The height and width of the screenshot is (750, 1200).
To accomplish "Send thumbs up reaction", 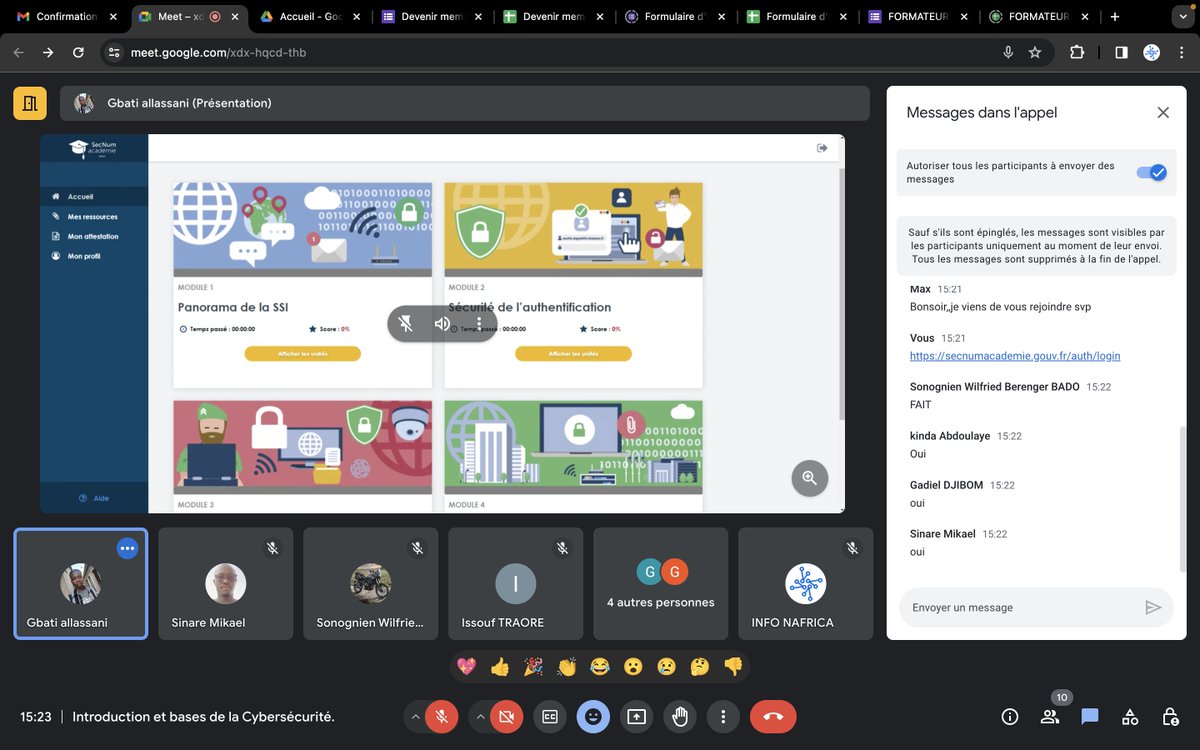I will [500, 666].
